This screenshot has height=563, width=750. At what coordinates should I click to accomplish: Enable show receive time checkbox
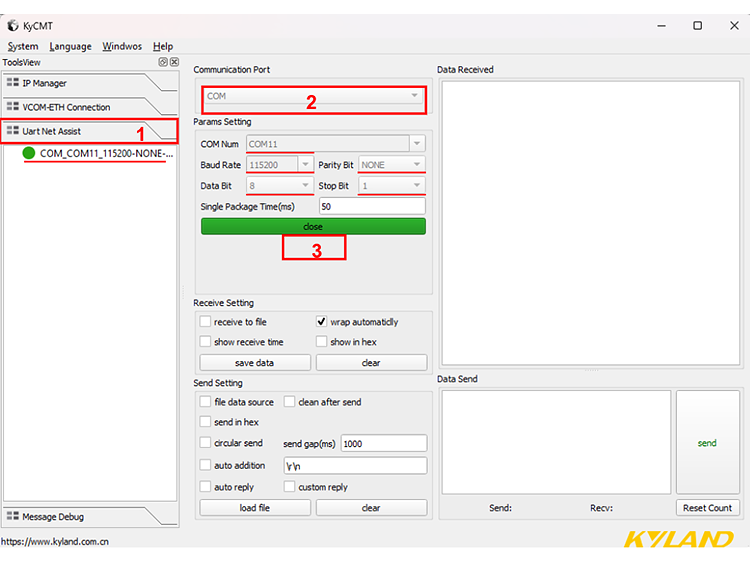[205, 342]
